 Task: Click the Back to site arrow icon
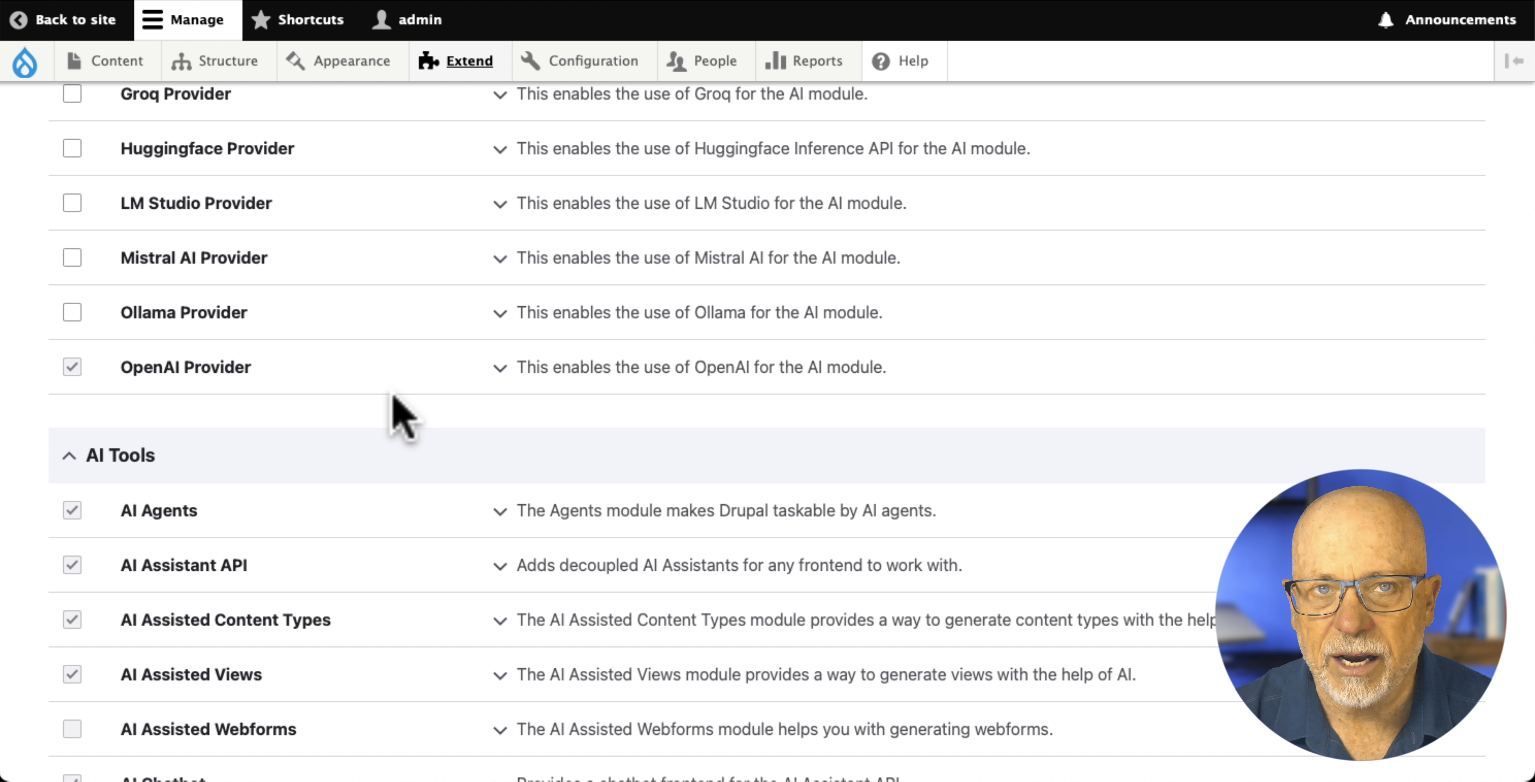click(x=18, y=20)
